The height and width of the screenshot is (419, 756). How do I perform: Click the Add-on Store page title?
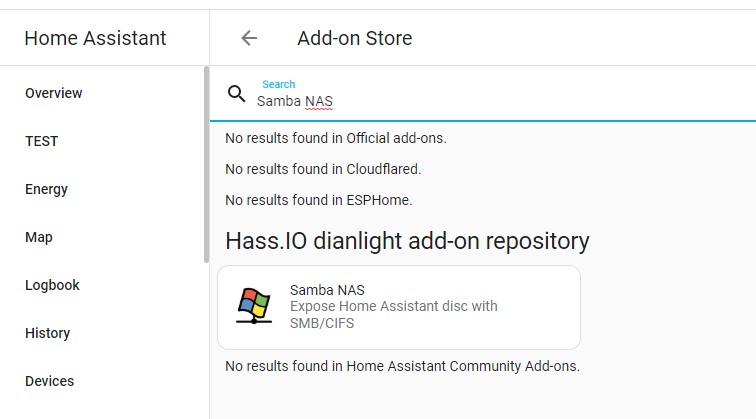point(354,38)
